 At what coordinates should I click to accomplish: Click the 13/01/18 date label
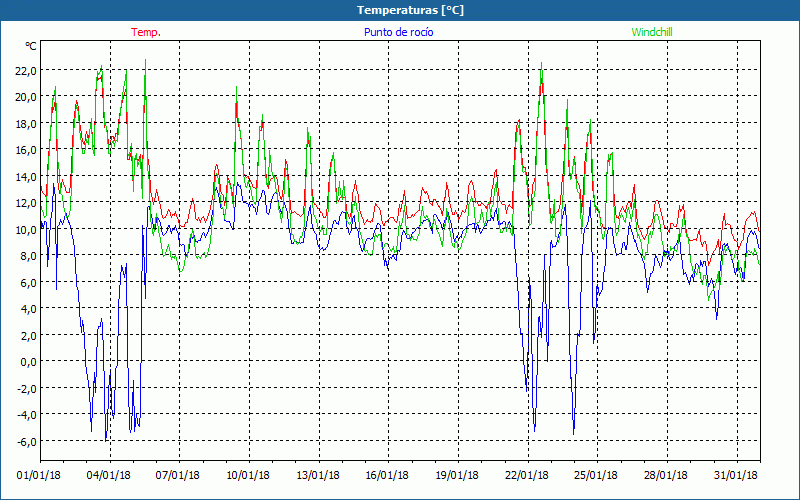(318, 476)
